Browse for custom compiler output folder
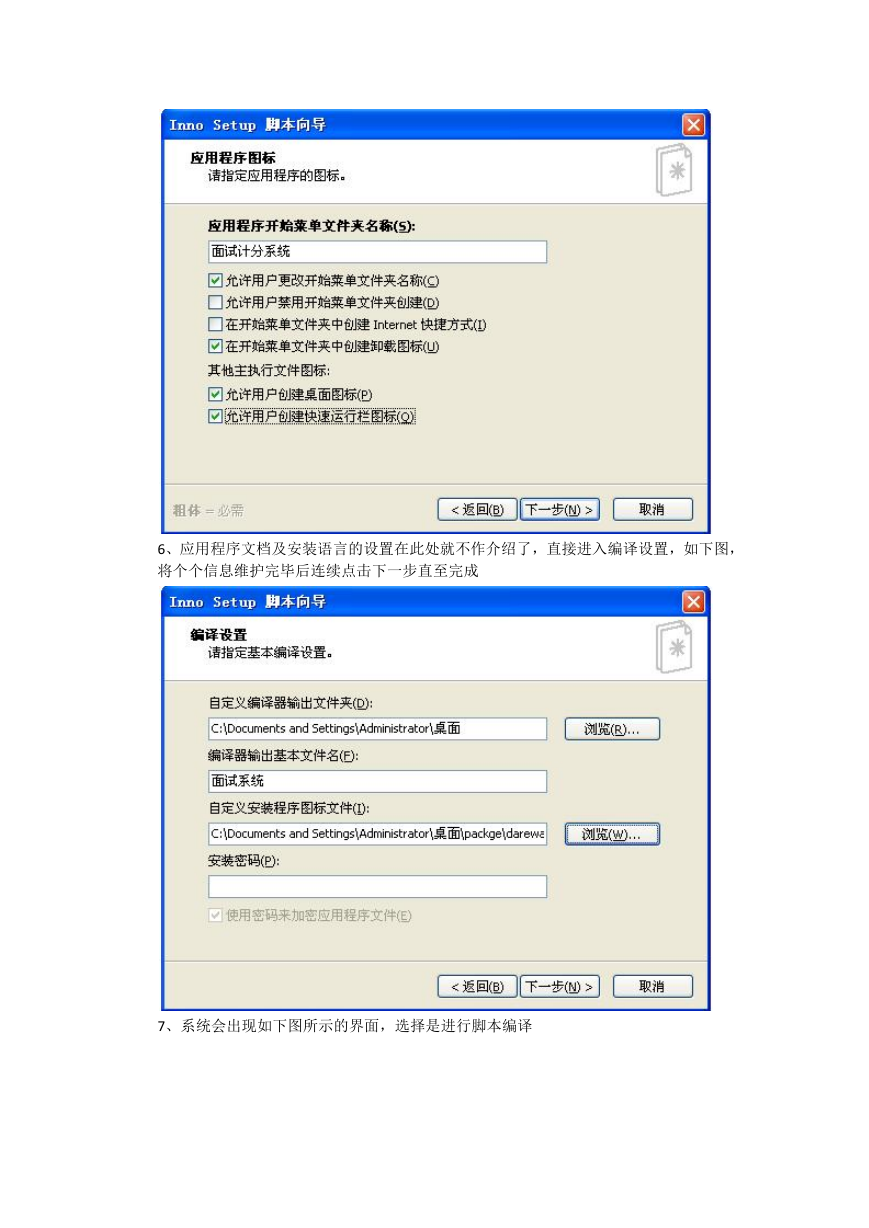The image size is (869, 1228). point(612,729)
